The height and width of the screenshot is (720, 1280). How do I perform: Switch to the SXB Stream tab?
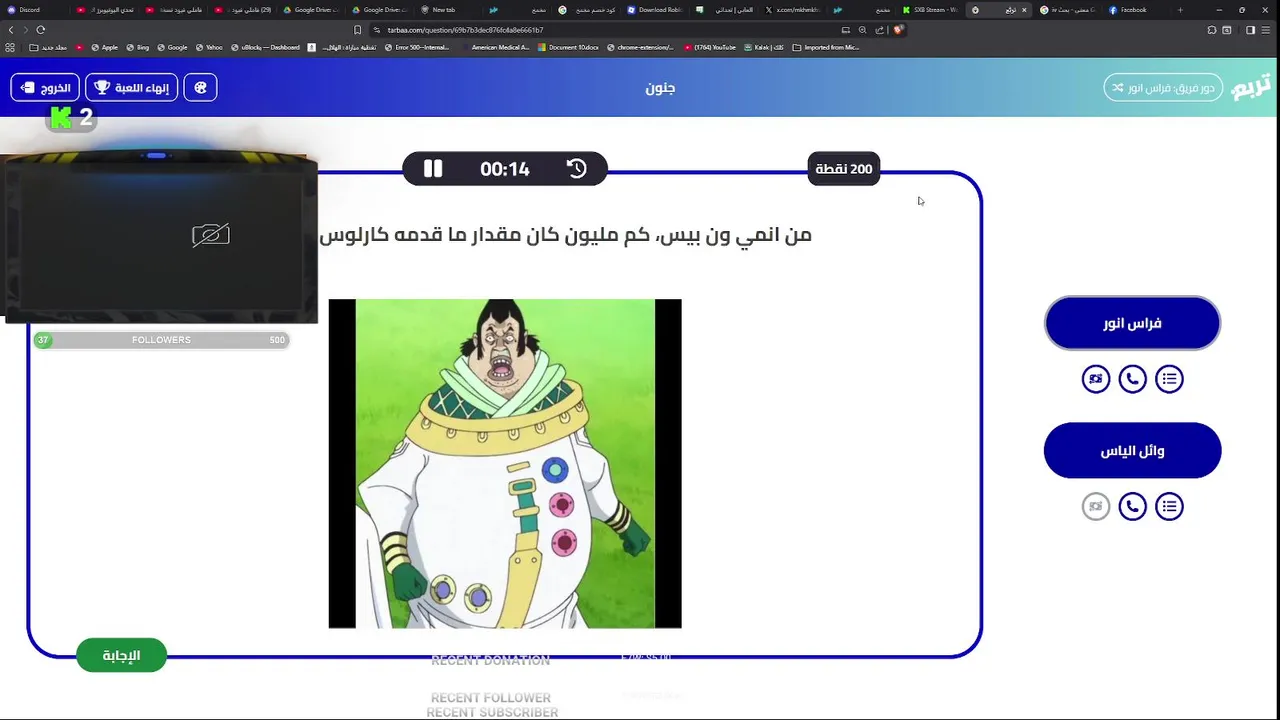929,10
